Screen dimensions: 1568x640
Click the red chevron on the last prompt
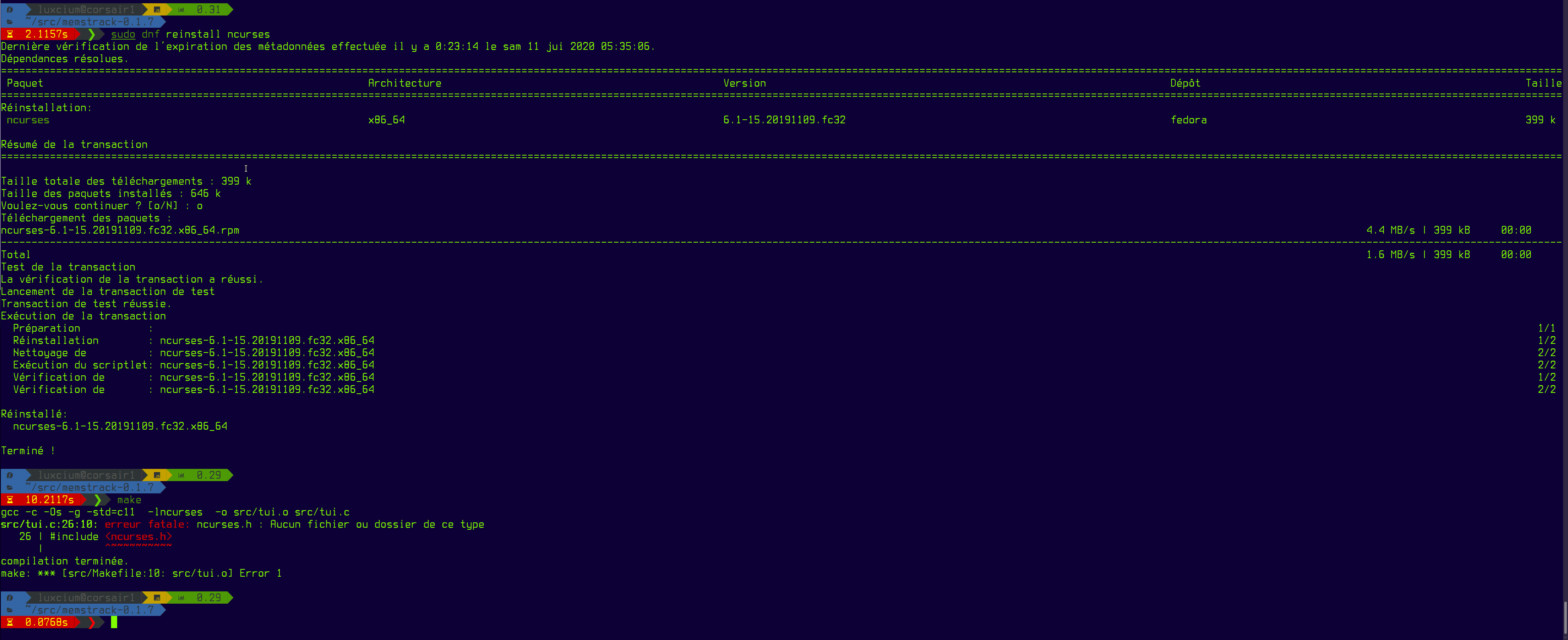pos(92,622)
